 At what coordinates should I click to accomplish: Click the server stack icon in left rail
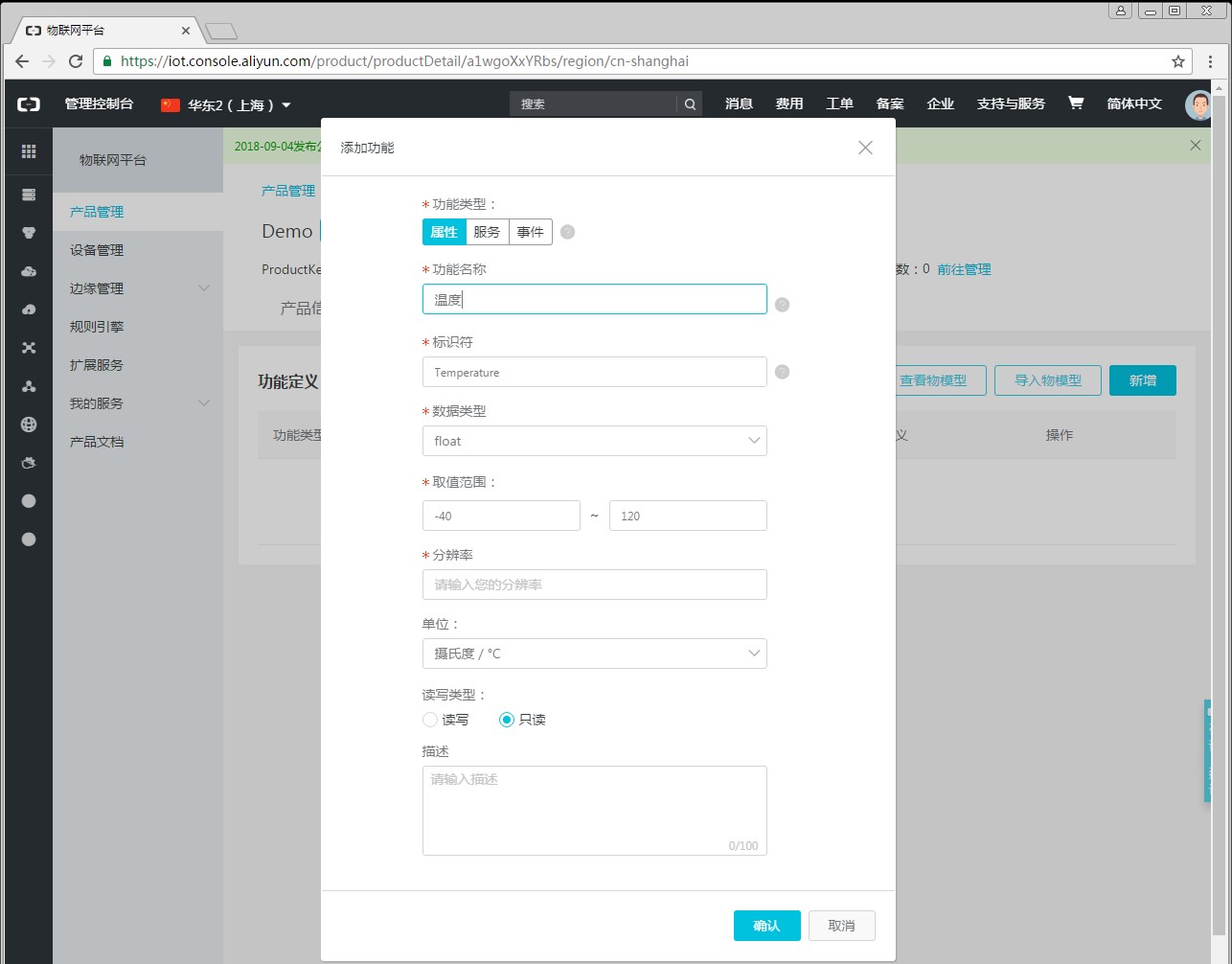(x=29, y=195)
